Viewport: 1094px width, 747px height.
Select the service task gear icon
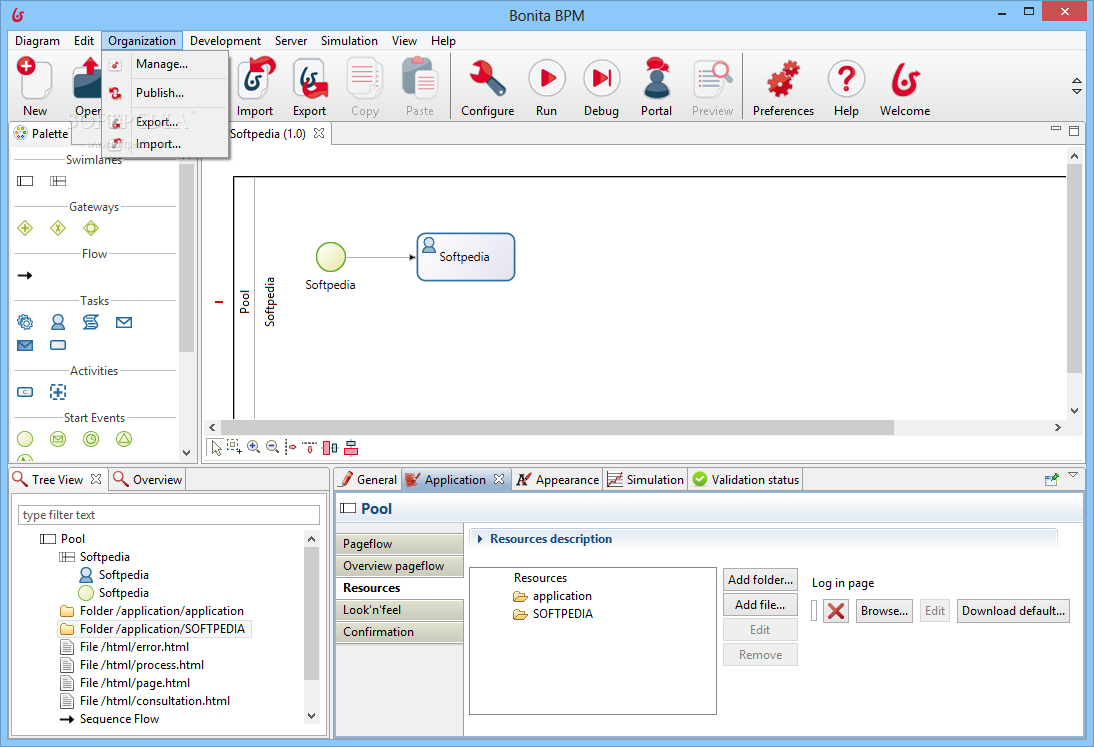coord(25,322)
